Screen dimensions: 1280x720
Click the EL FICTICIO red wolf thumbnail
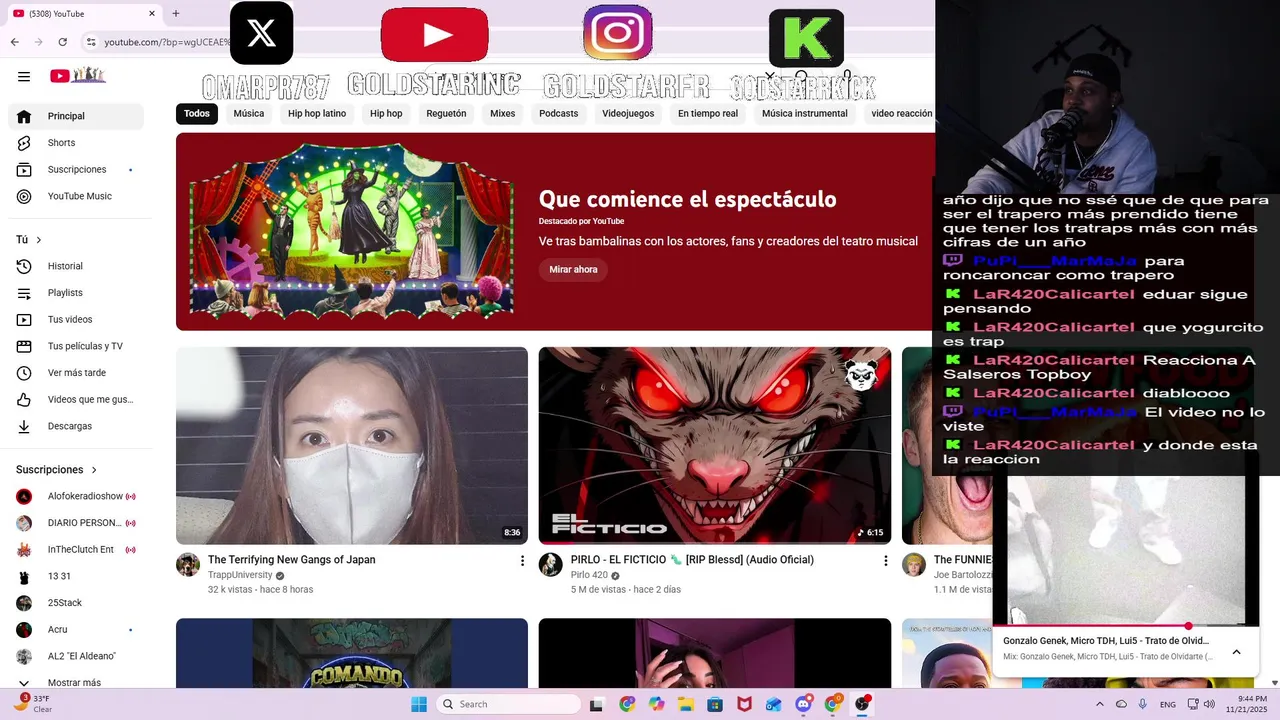tap(715, 446)
